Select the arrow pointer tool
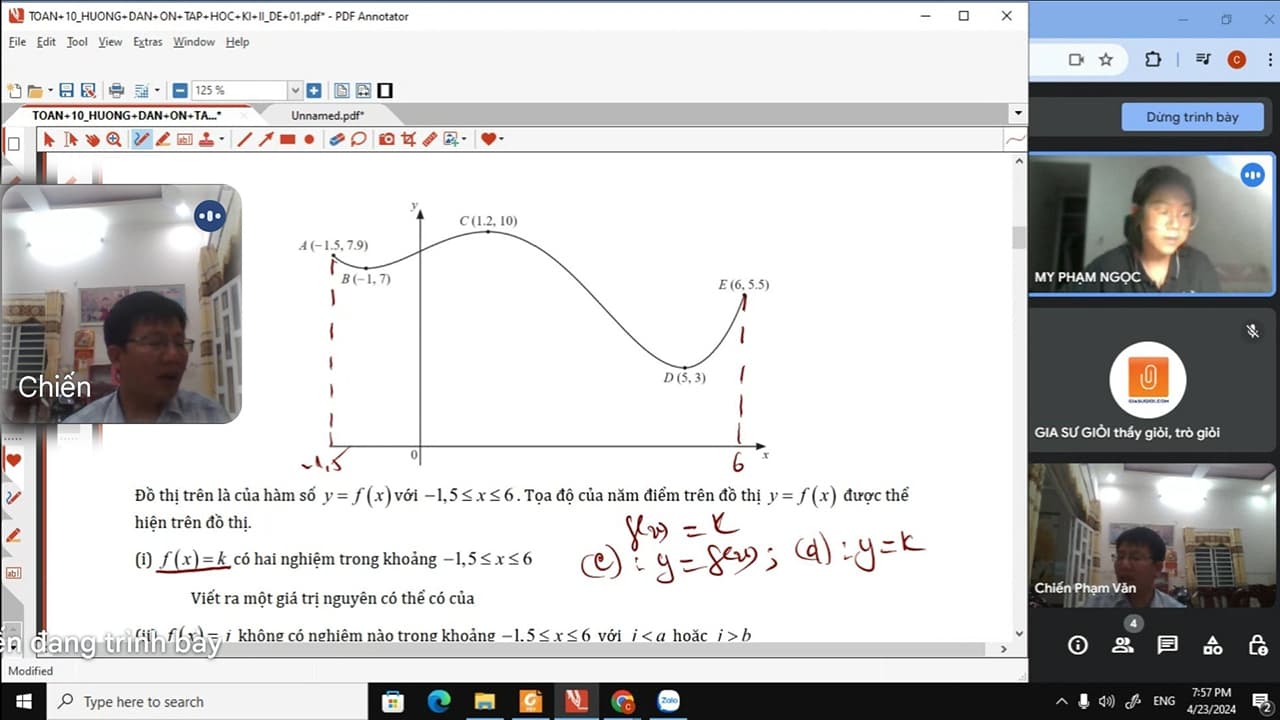The height and width of the screenshot is (720, 1280). [49, 139]
